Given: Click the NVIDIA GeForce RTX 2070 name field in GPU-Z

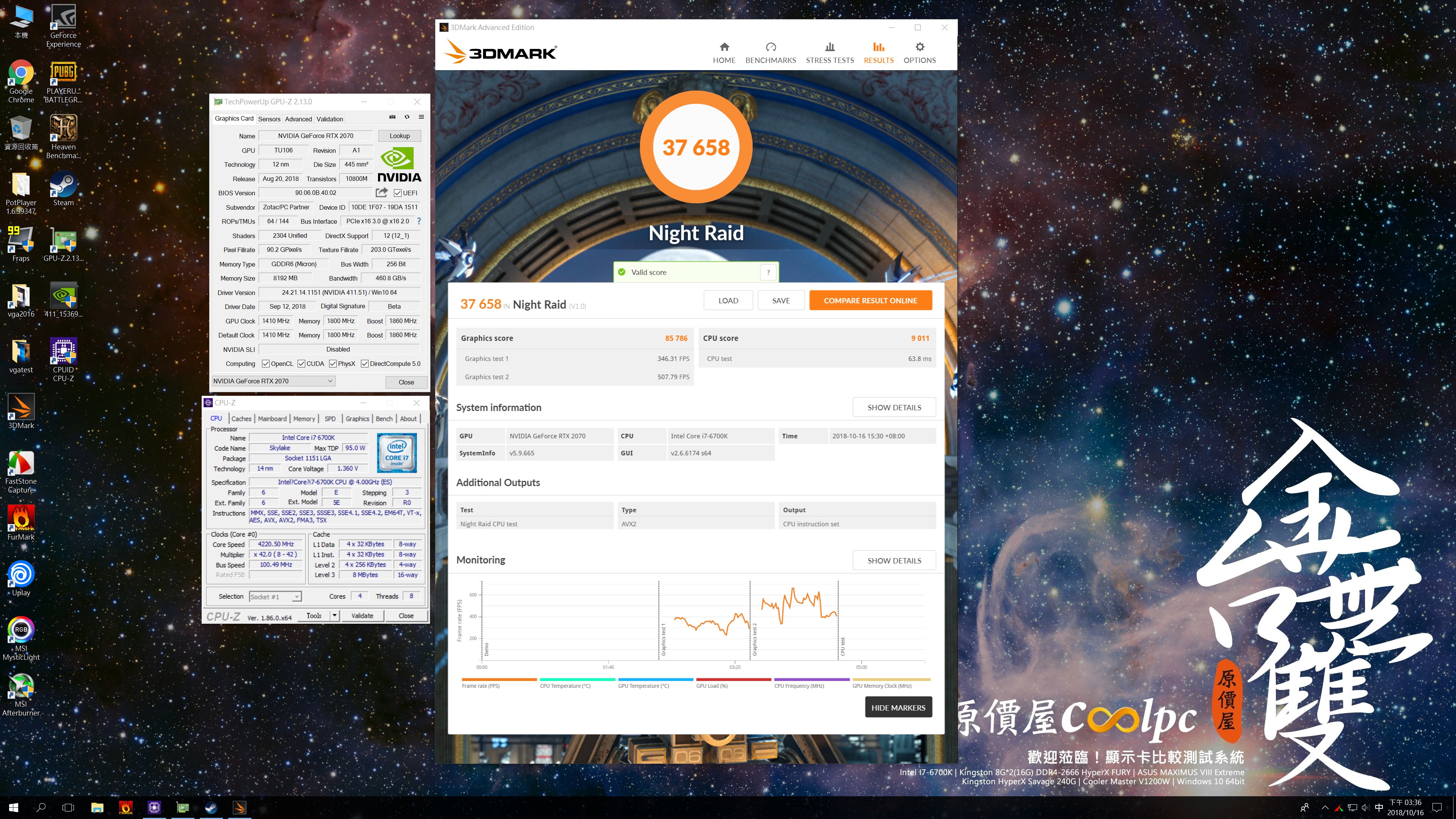Looking at the screenshot, I should pyautogui.click(x=315, y=136).
